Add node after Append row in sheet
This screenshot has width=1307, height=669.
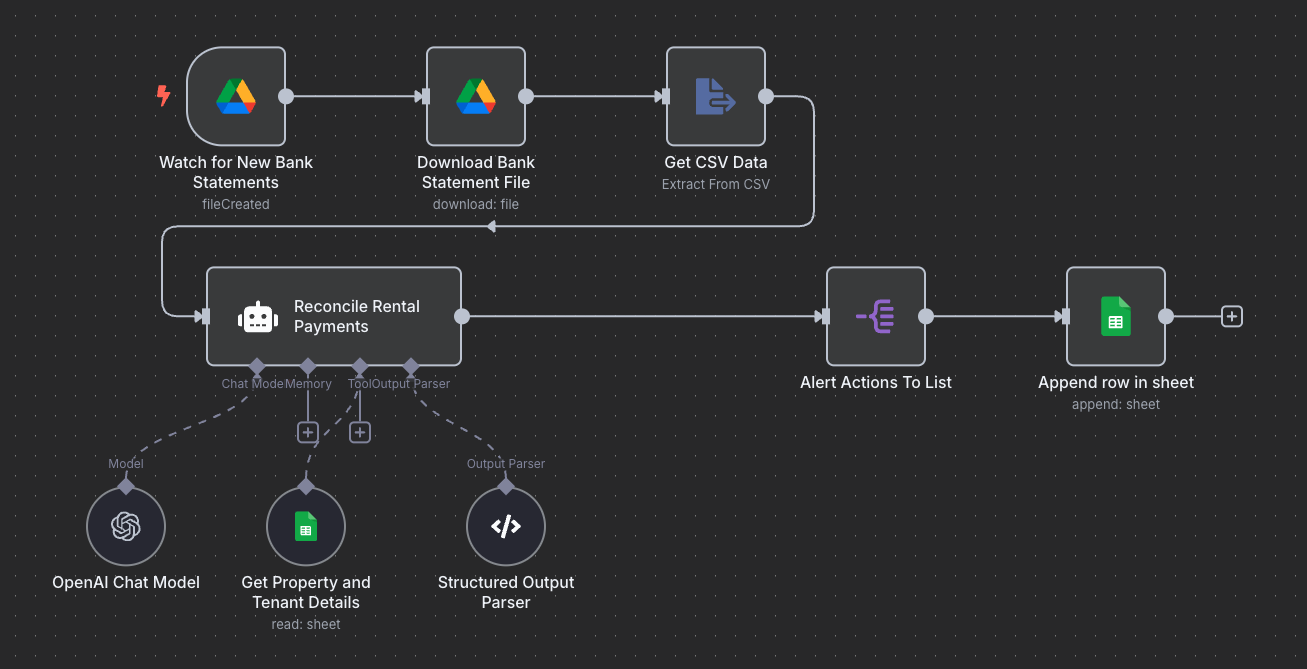coord(1232,316)
